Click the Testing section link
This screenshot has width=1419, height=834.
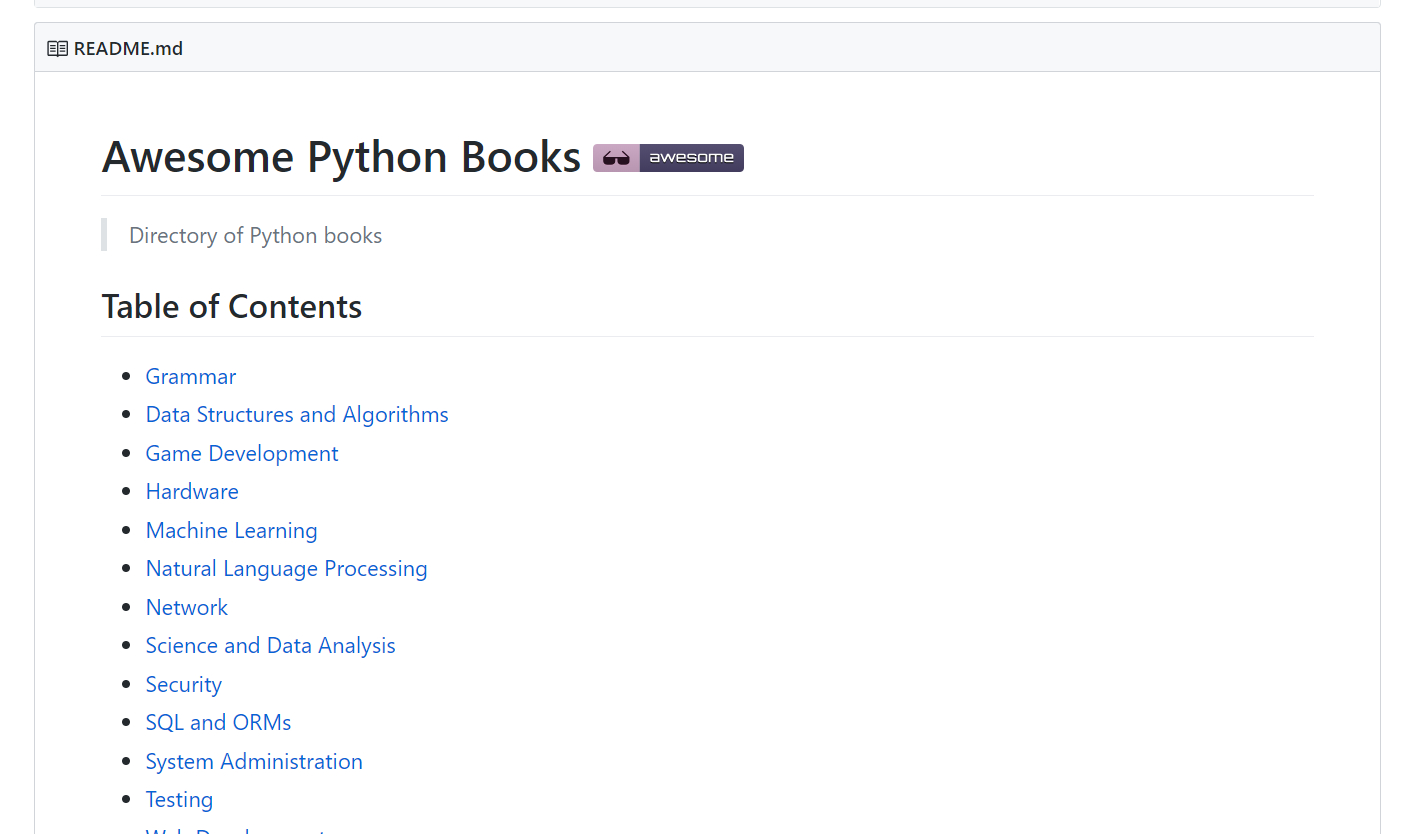pos(179,800)
